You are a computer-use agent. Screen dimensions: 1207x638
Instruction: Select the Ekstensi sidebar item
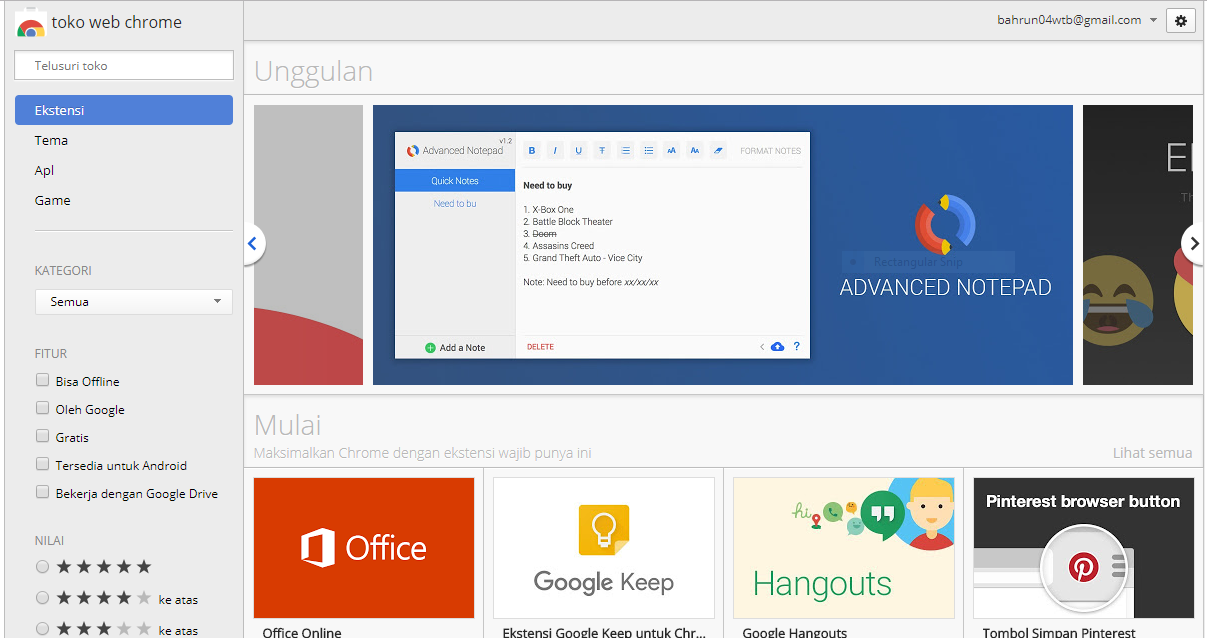[124, 110]
